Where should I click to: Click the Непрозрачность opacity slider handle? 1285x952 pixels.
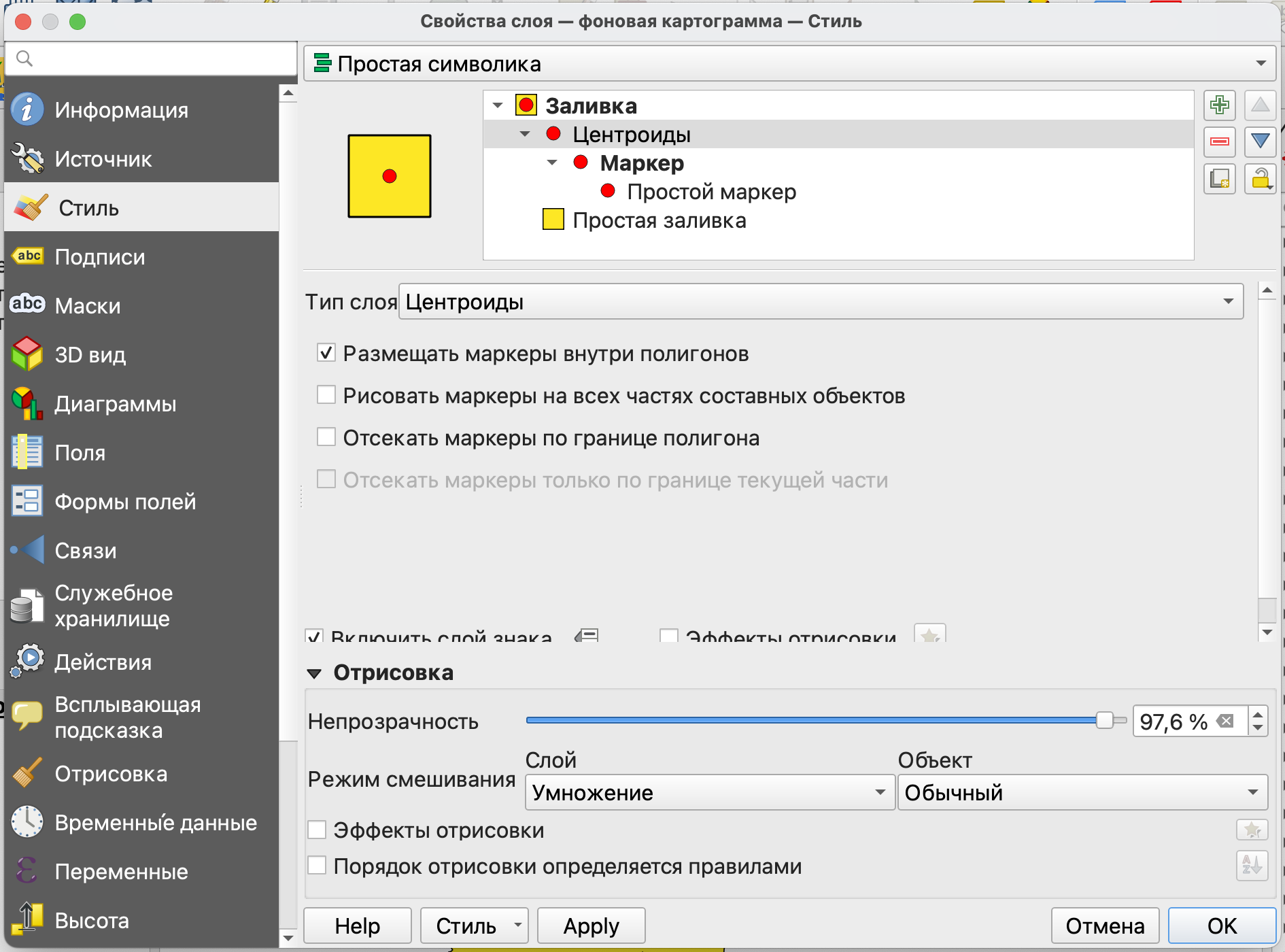[1104, 720]
